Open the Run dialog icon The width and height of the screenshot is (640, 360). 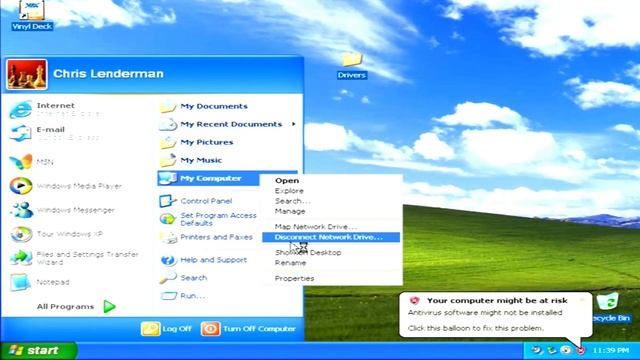pos(168,296)
